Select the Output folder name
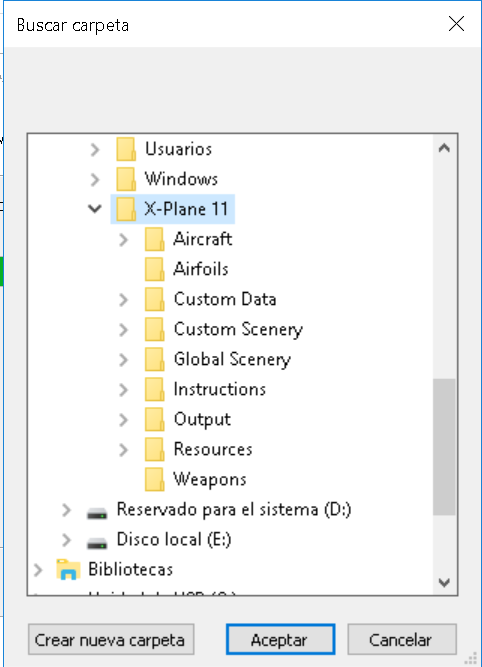This screenshot has height=667, width=482. [202, 419]
